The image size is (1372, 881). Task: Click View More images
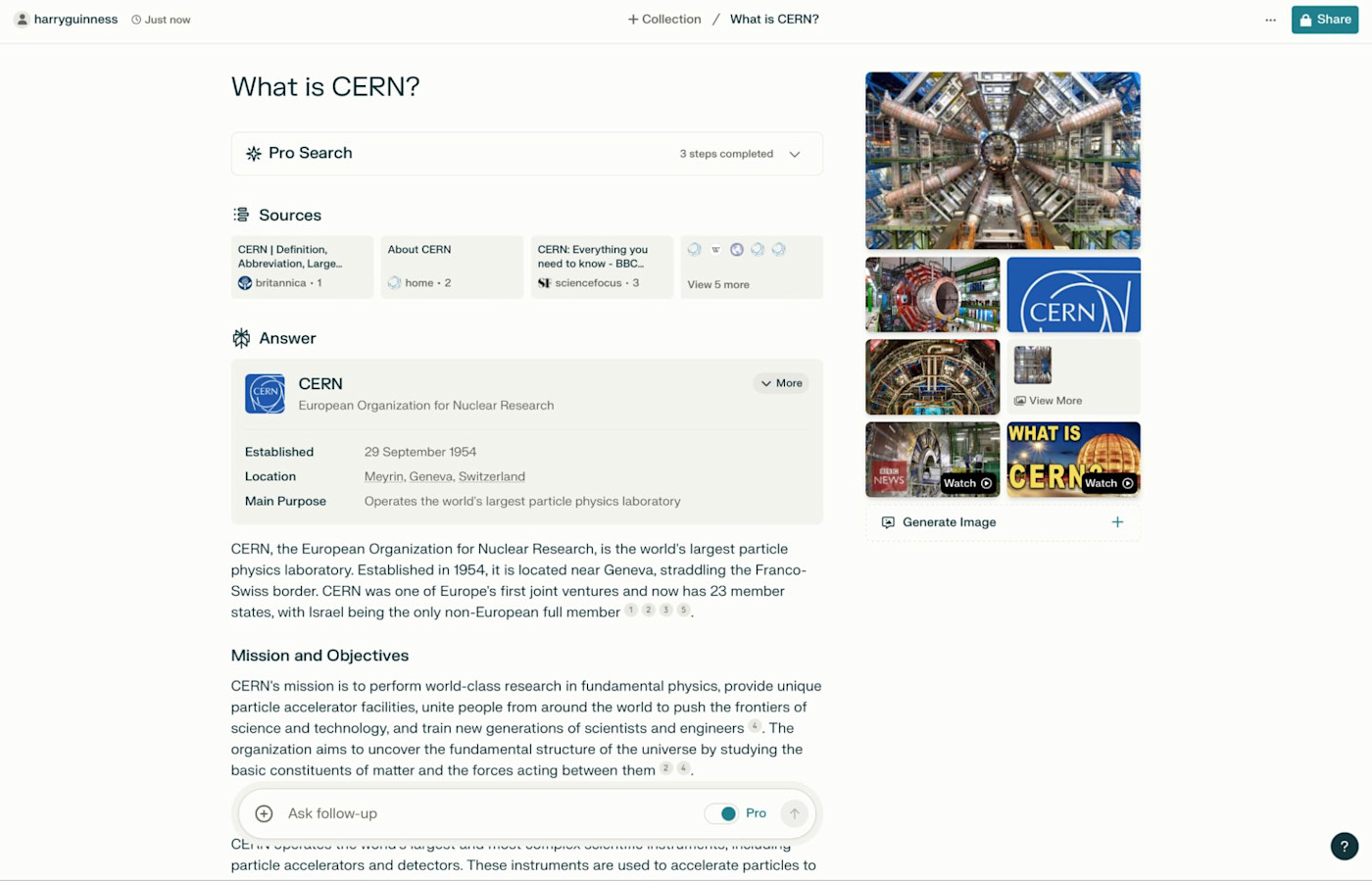(1074, 377)
